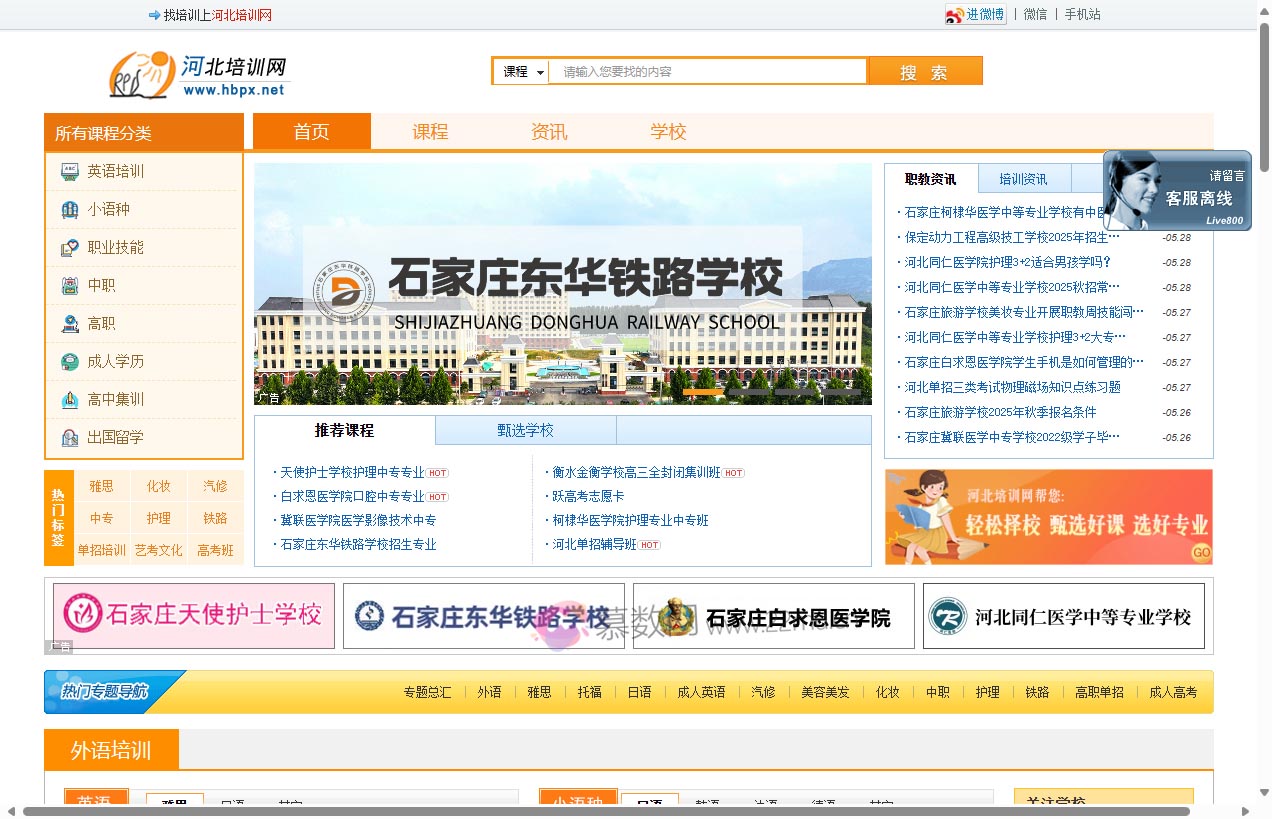Open the 课程 search type dropdown
The height and width of the screenshot is (819, 1272).
click(x=520, y=71)
